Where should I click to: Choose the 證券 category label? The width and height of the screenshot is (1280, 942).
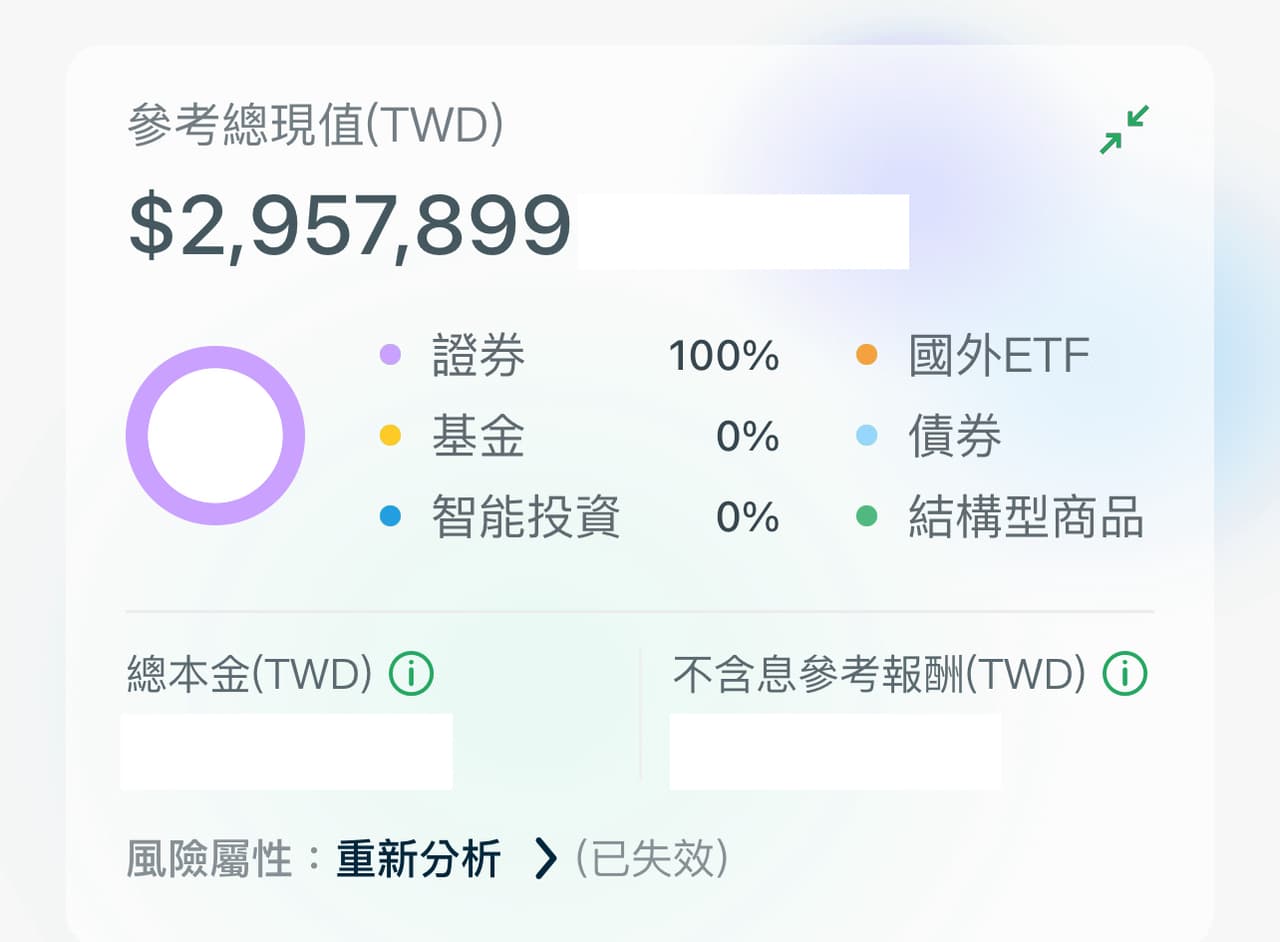pos(479,355)
